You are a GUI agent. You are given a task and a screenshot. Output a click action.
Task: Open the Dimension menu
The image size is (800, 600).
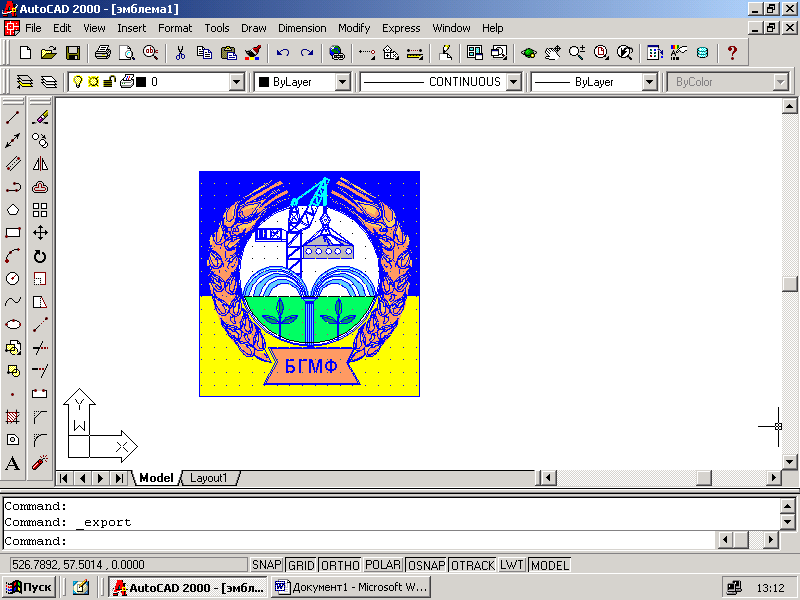coord(302,28)
